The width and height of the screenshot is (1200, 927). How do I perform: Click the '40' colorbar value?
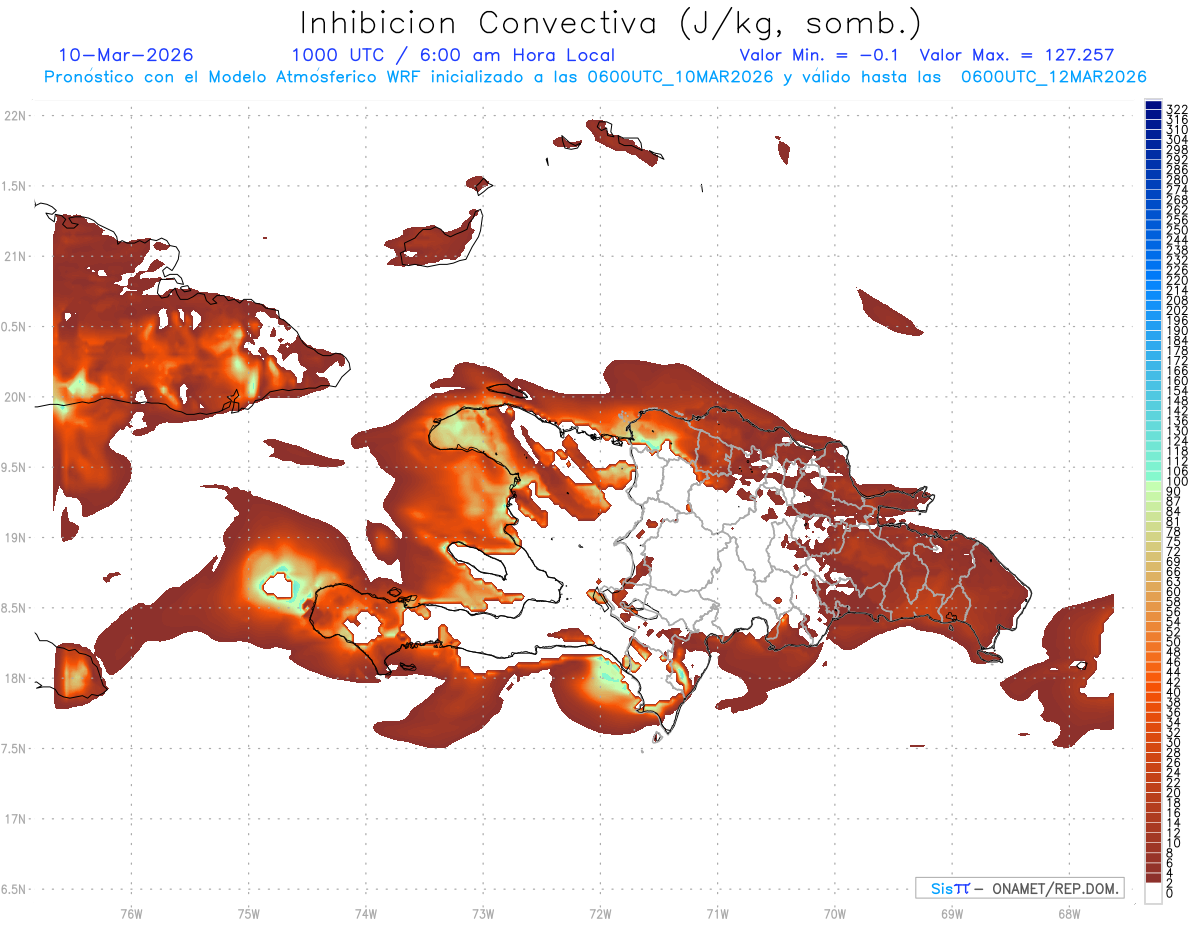coord(1173,692)
